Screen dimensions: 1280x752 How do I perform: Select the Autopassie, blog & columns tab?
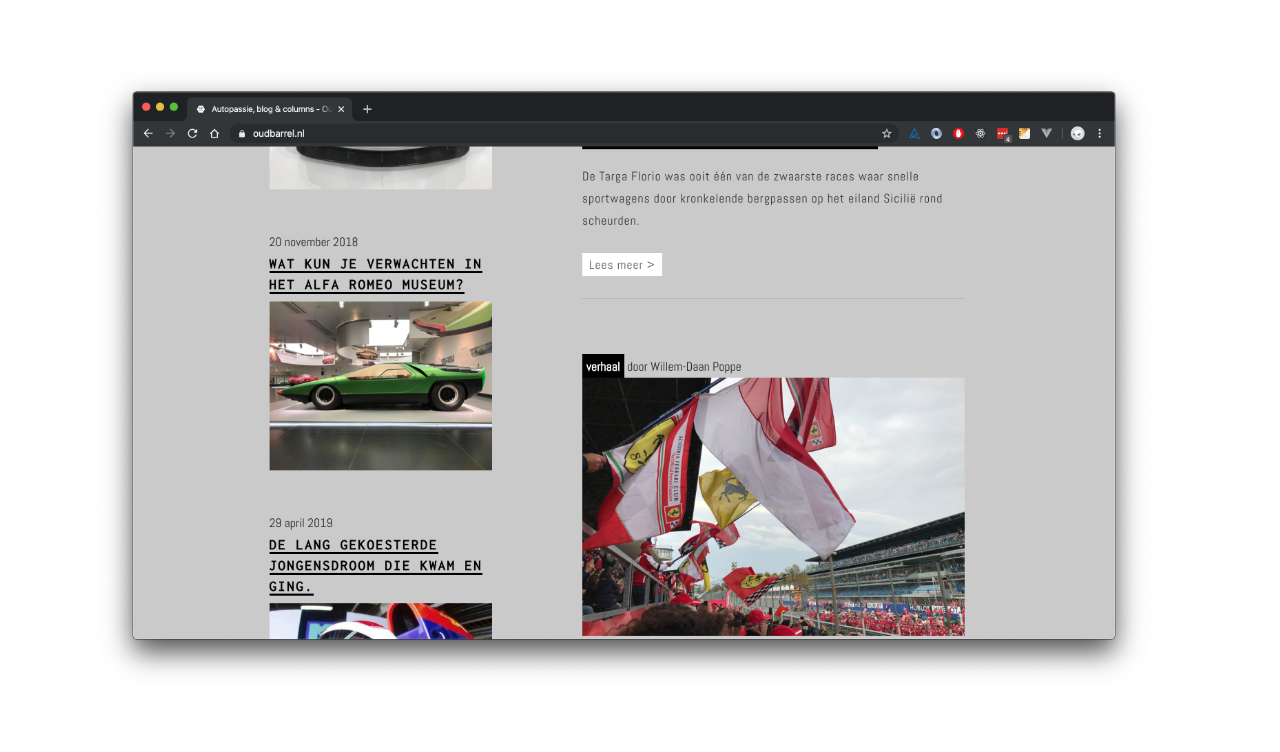[x=268, y=109]
